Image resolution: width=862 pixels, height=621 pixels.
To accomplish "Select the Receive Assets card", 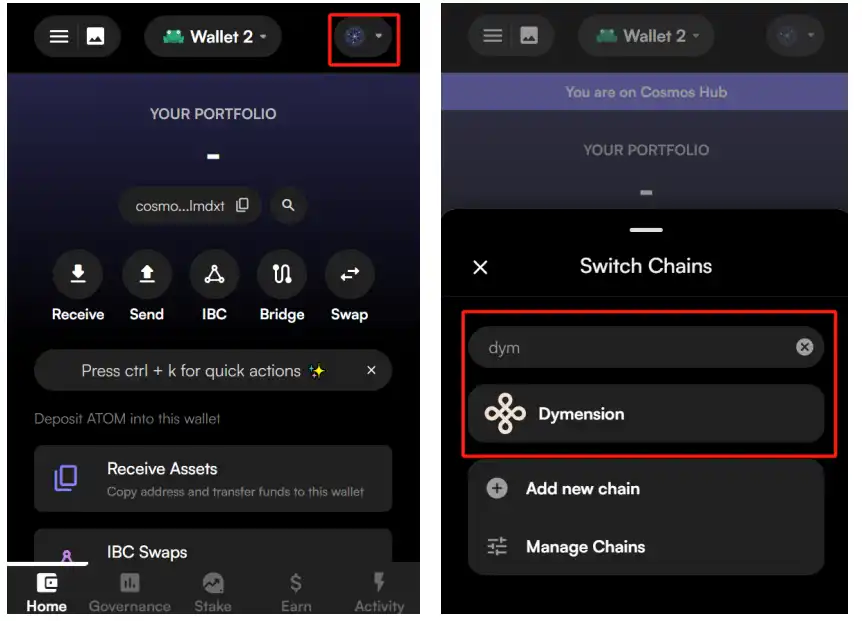I will coord(213,479).
